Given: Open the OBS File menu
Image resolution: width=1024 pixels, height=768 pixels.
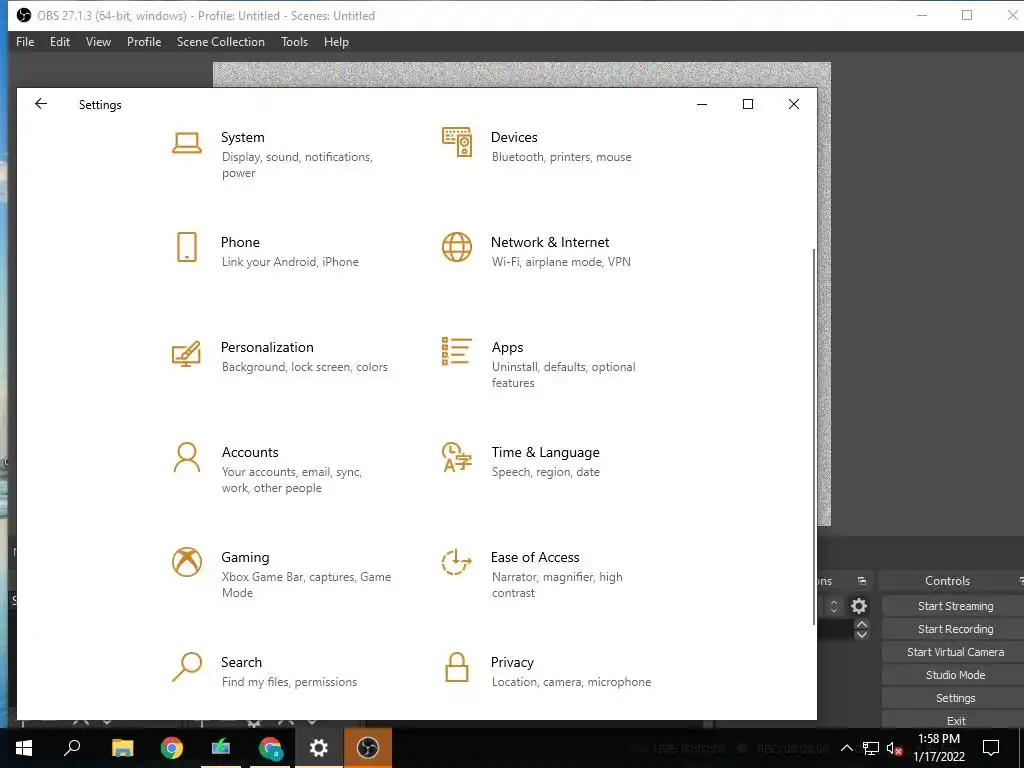Looking at the screenshot, I should point(25,42).
